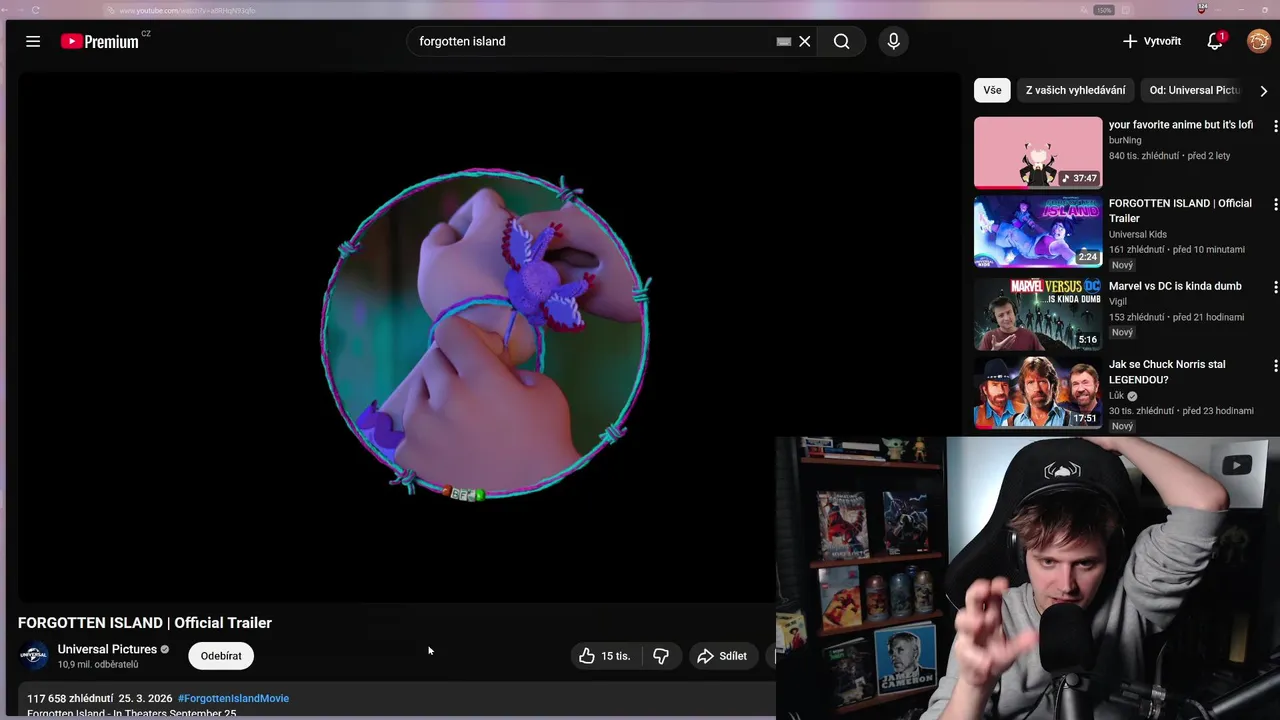Image resolution: width=1280 pixels, height=720 pixels.
Task: Subscribe with the Odebírat button
Action: [x=221, y=656]
